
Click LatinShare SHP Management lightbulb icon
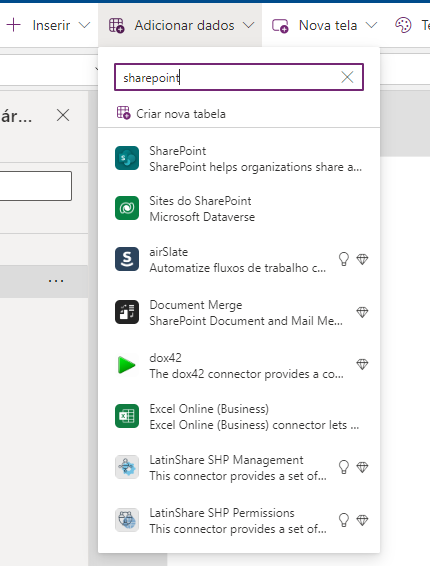pos(344,467)
